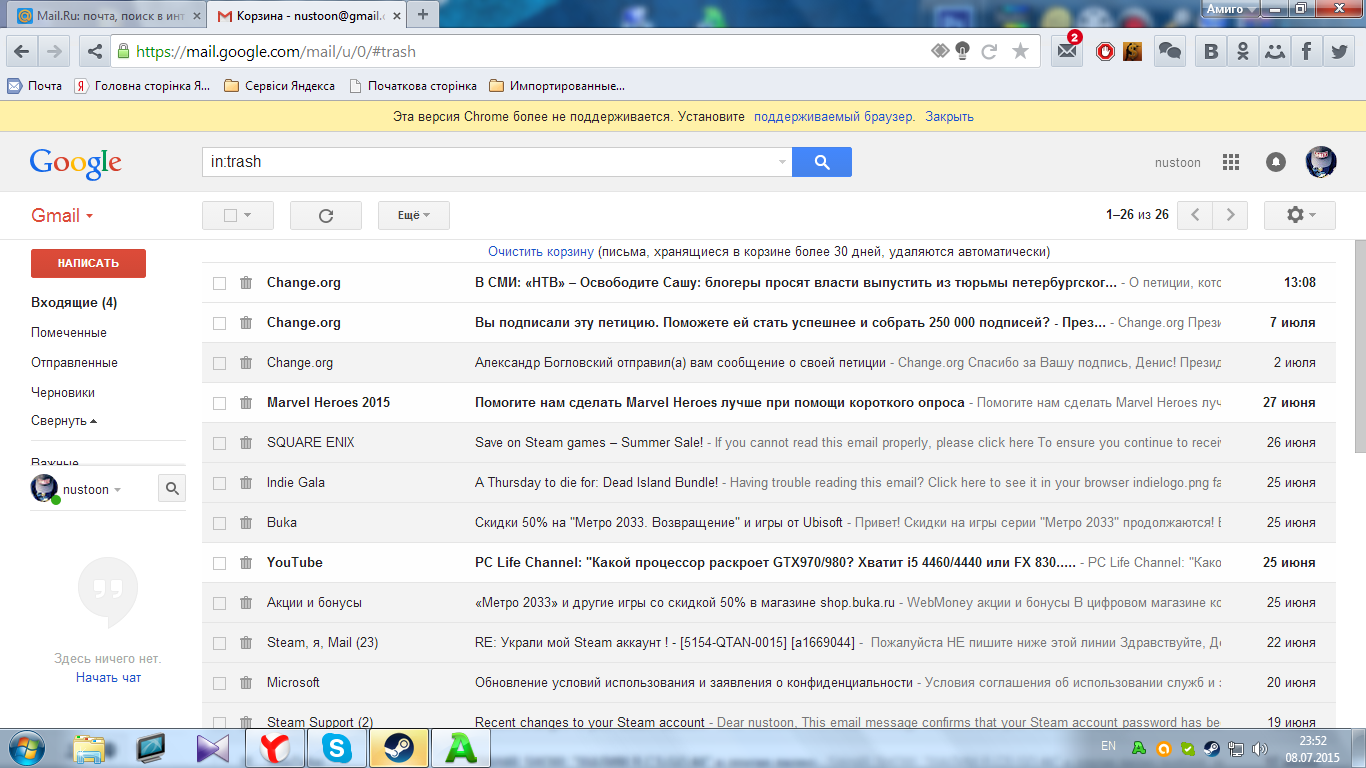The height and width of the screenshot is (768, 1366).
Task: Click the Twitter toolbar icon
Action: point(1338,52)
